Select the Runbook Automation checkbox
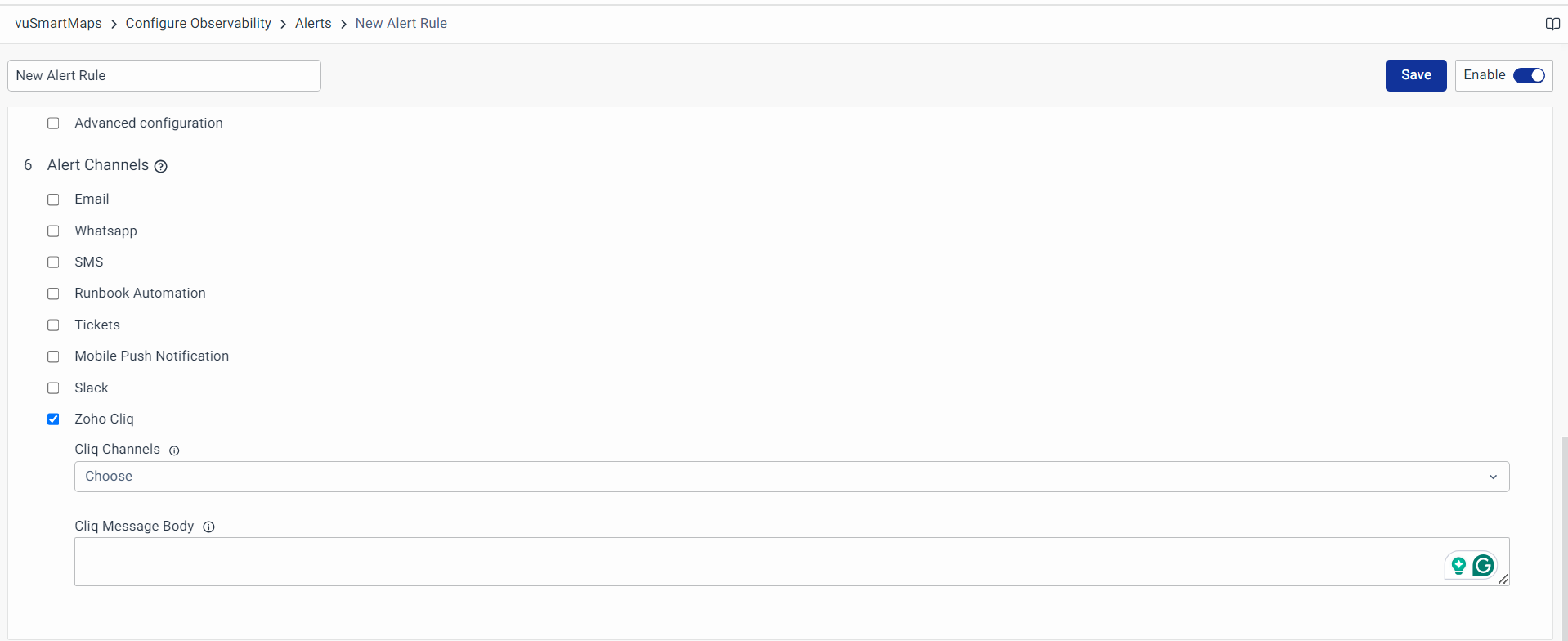Screen dimensions: 1568x641 pos(53,294)
